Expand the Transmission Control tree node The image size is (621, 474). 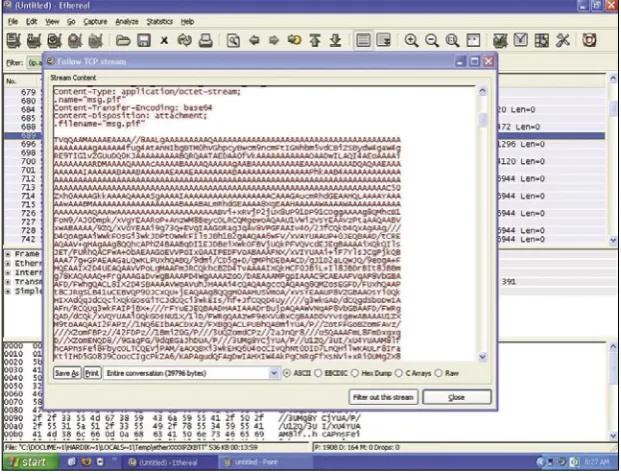pos(8,282)
